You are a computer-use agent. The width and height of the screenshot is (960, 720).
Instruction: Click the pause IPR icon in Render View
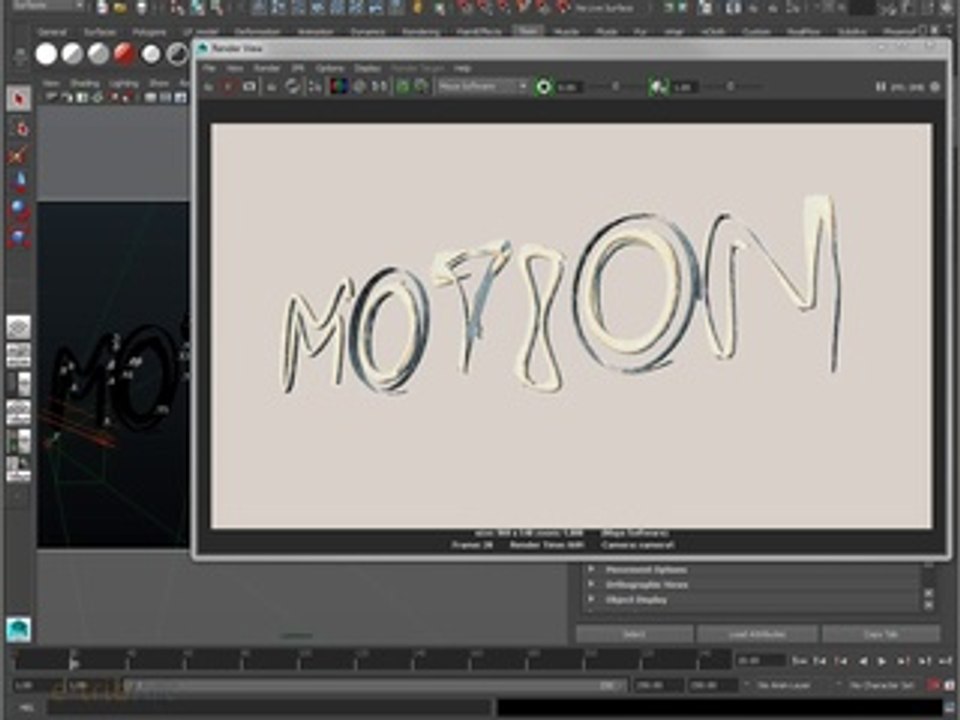[x=880, y=87]
